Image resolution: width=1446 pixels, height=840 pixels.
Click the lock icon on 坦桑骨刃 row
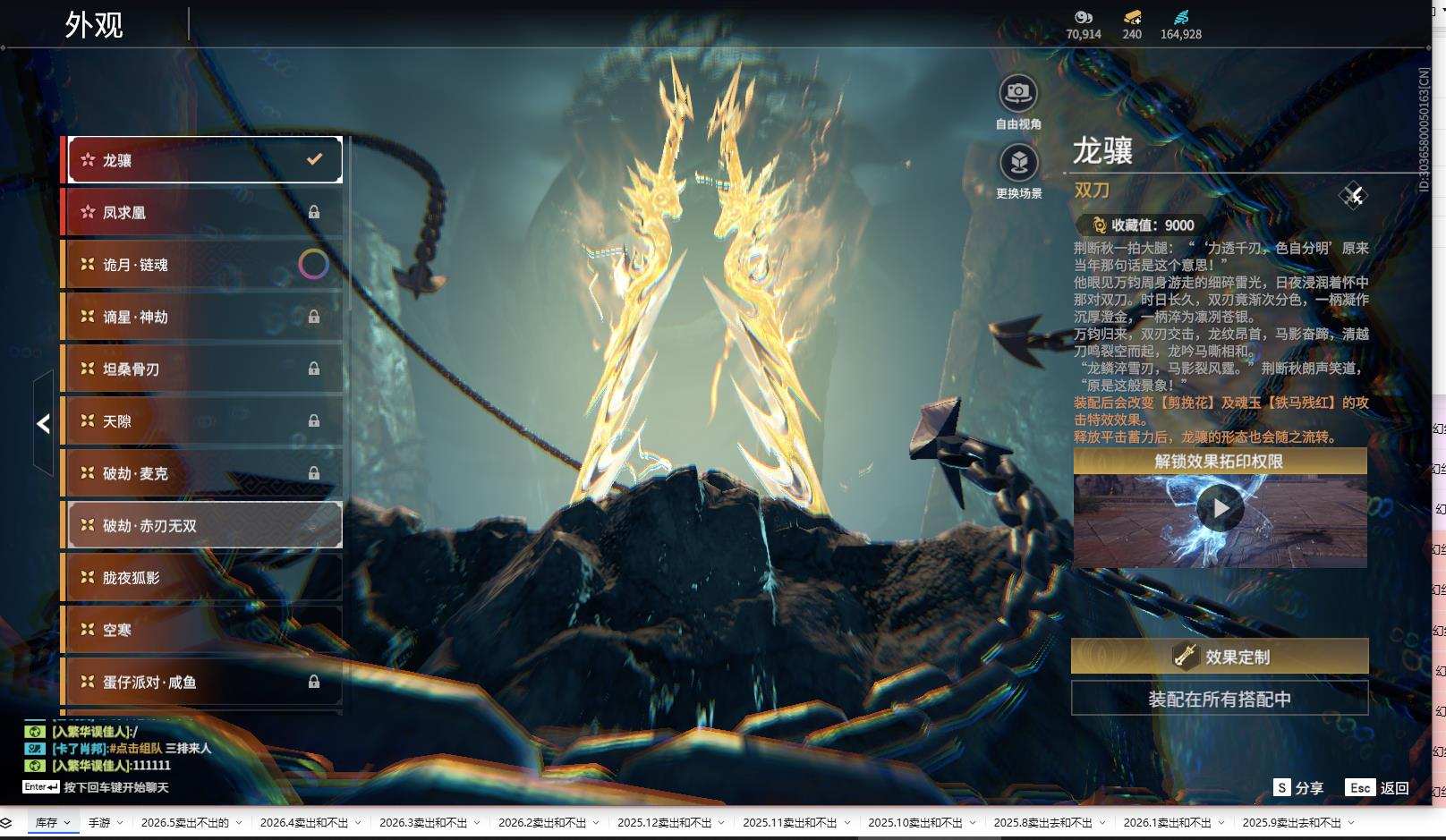click(x=314, y=369)
